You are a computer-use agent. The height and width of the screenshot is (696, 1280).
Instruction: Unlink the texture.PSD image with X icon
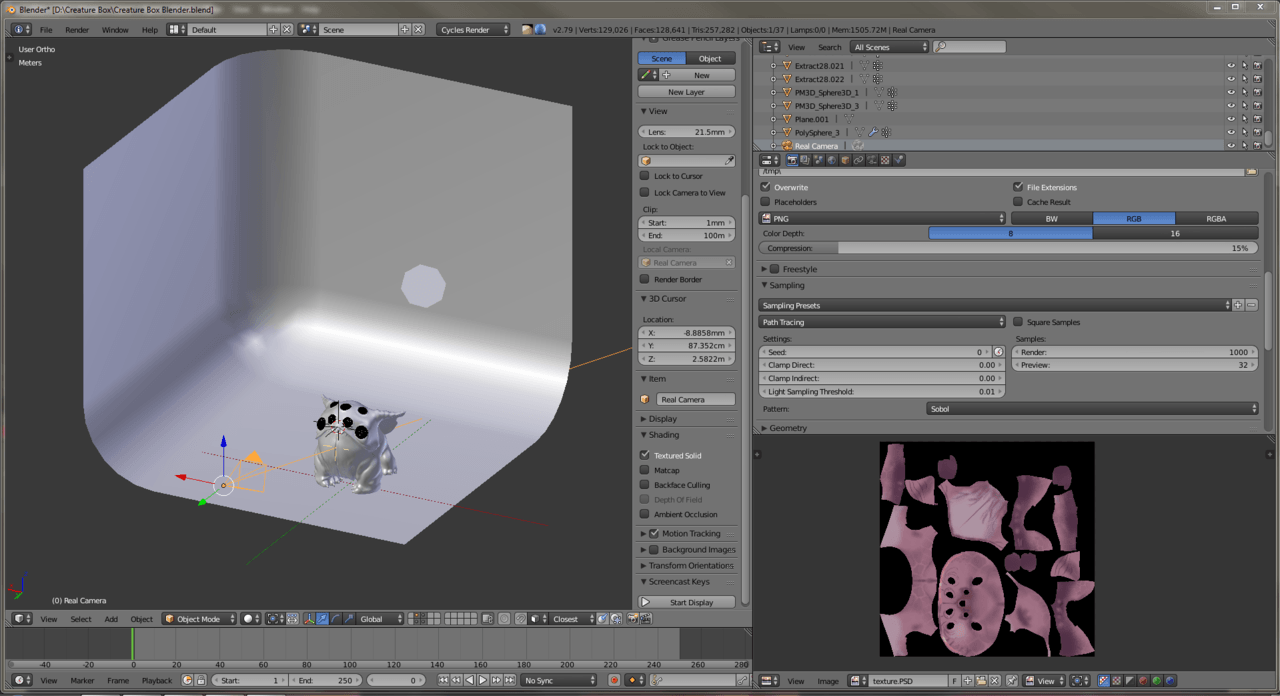[x=995, y=681]
